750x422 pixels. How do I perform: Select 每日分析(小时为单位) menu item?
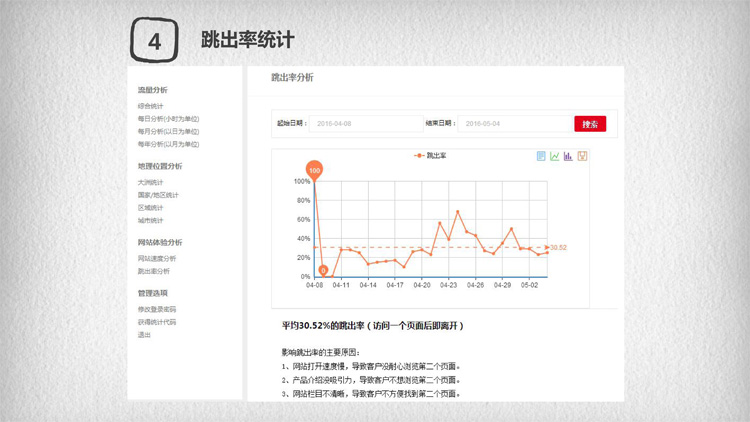point(168,119)
